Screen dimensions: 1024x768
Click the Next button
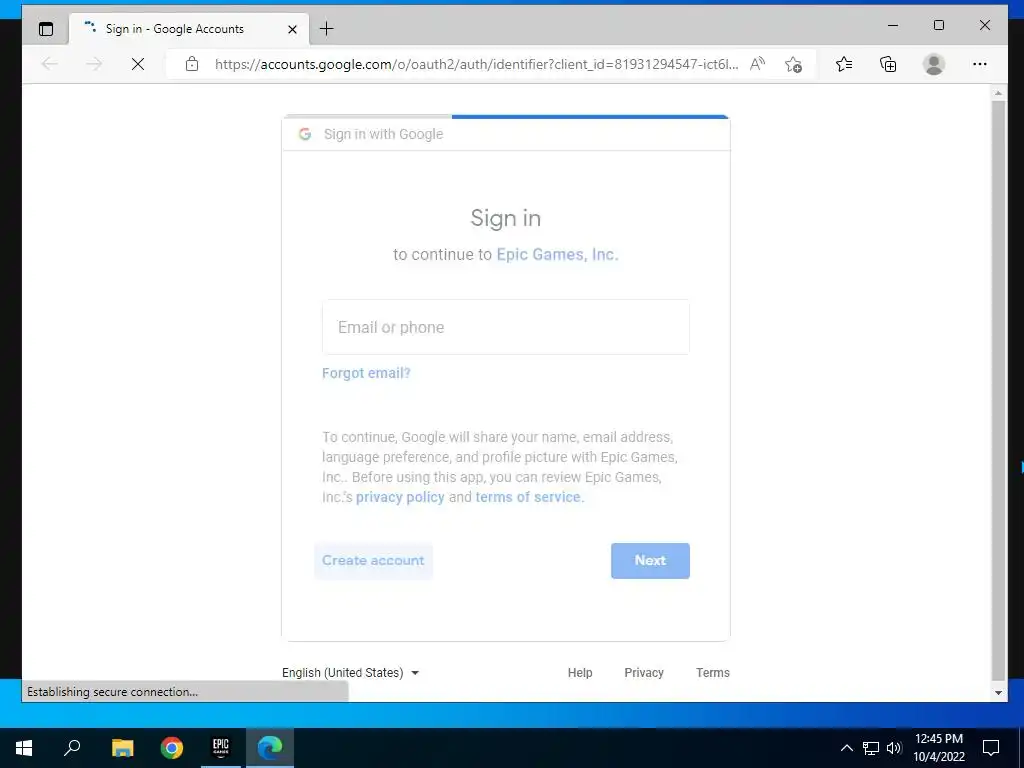[650, 560]
